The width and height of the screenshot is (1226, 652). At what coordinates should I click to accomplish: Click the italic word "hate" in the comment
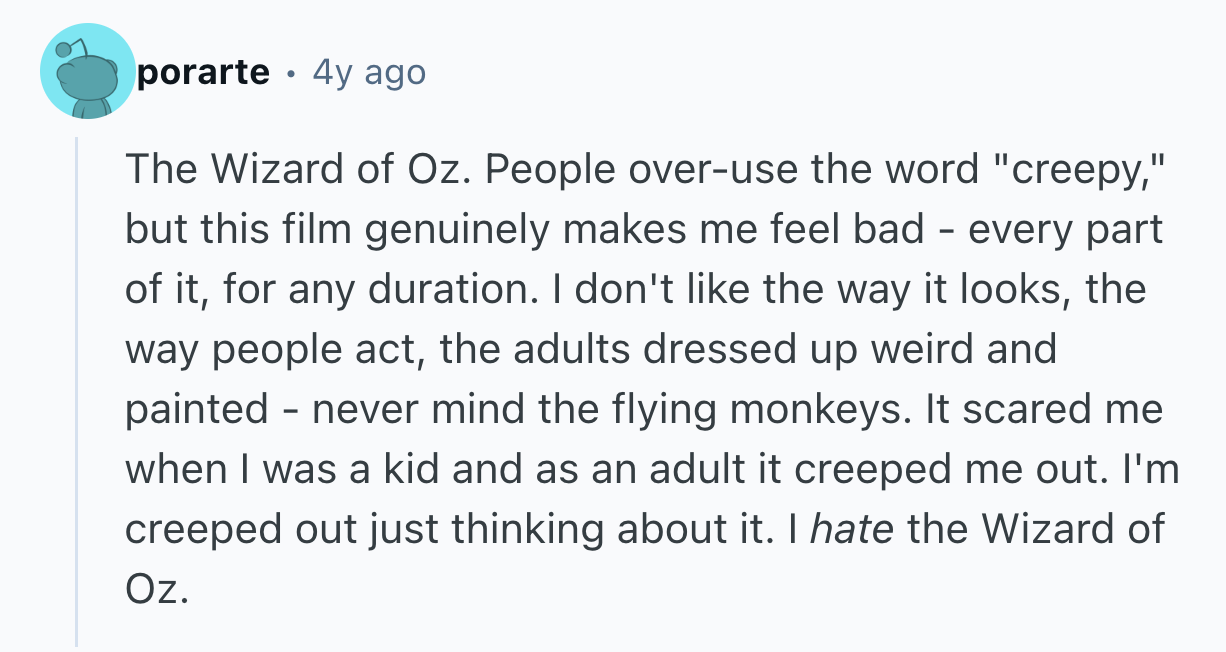pyautogui.click(x=853, y=529)
